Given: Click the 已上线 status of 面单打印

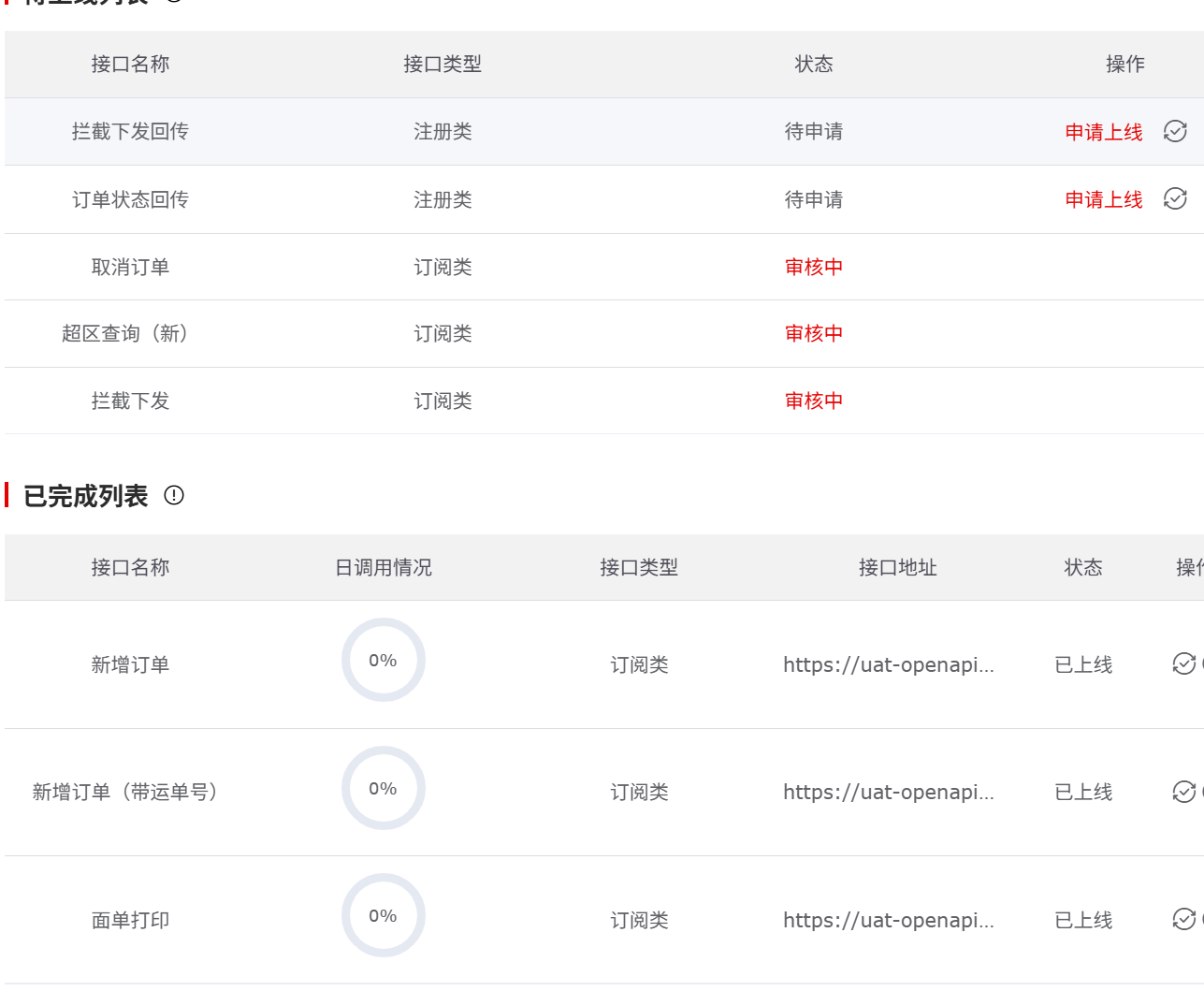Looking at the screenshot, I should coord(1083,920).
